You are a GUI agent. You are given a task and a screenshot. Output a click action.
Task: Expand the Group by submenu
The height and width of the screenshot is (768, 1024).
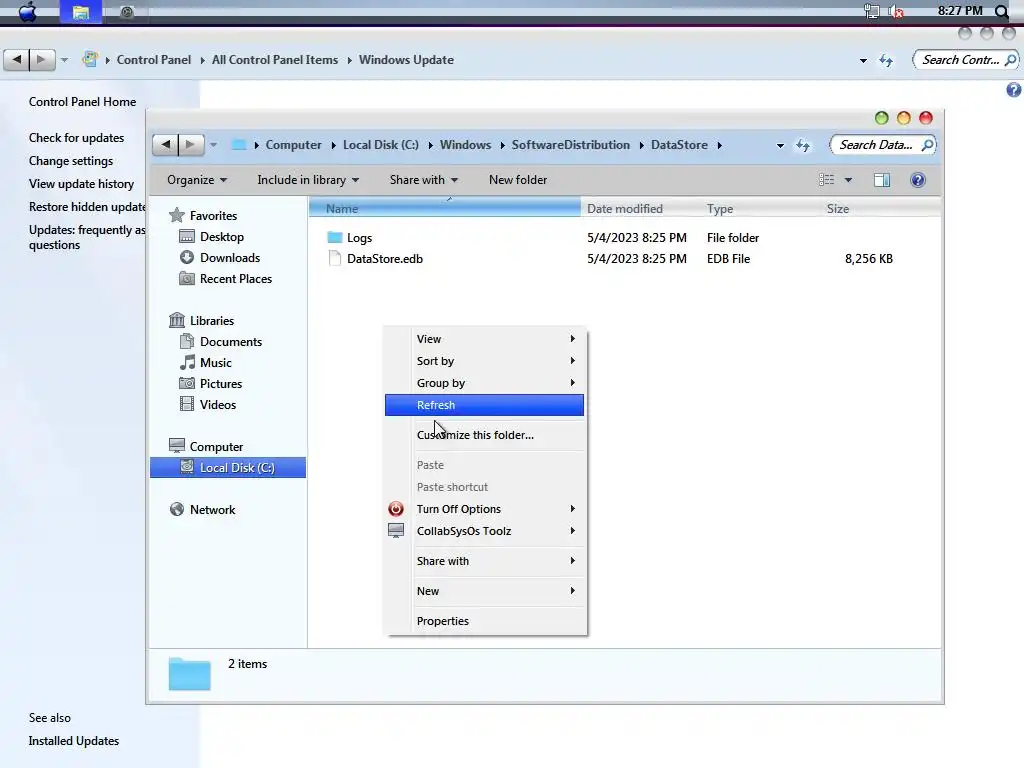tap(485, 383)
